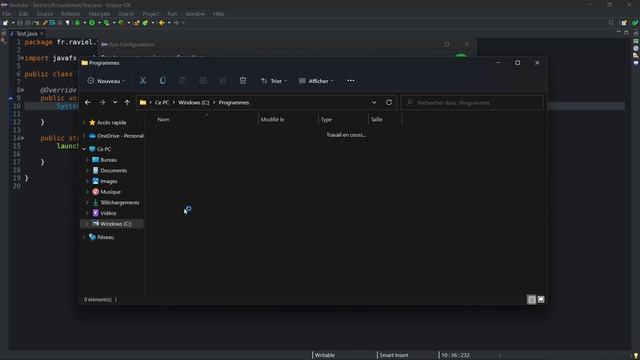The height and width of the screenshot is (360, 640).
Task: Click Windows (C:) in address breadcrumb
Action: coord(194,102)
